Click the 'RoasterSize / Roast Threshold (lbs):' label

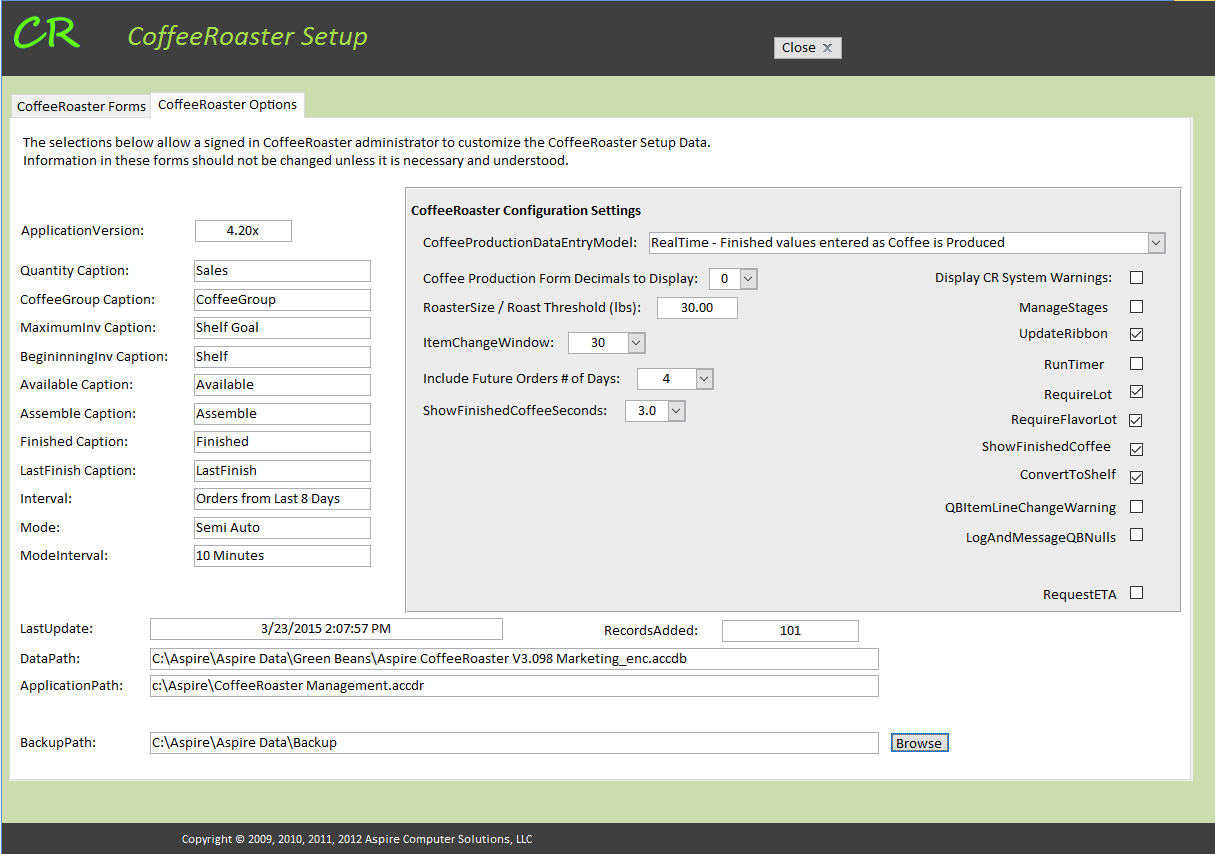pos(532,308)
